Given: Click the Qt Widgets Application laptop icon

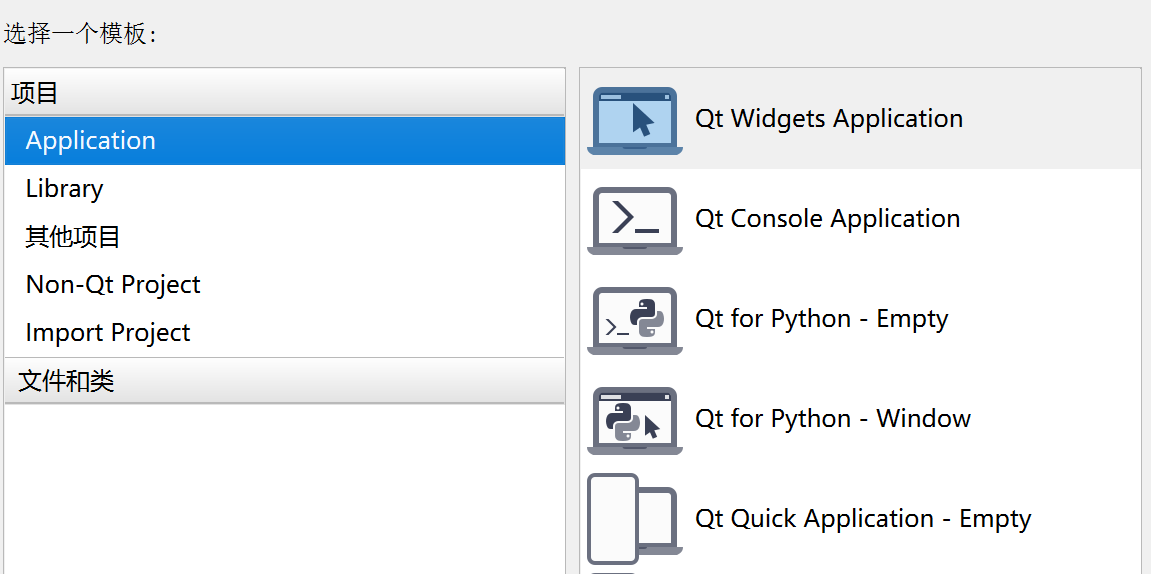Looking at the screenshot, I should point(635,120).
